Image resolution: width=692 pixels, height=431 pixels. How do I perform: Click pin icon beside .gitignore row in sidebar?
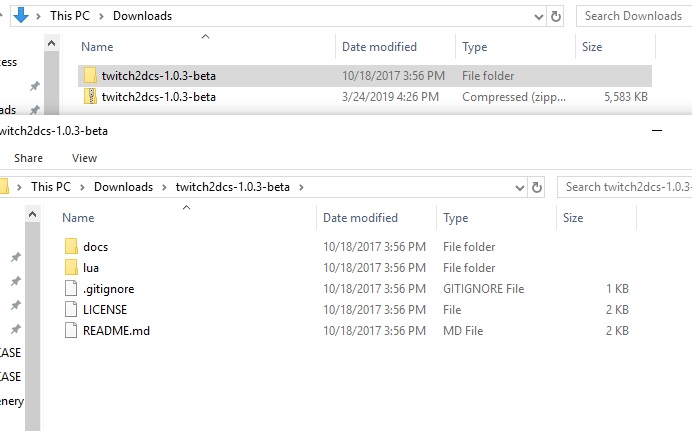pos(16,305)
